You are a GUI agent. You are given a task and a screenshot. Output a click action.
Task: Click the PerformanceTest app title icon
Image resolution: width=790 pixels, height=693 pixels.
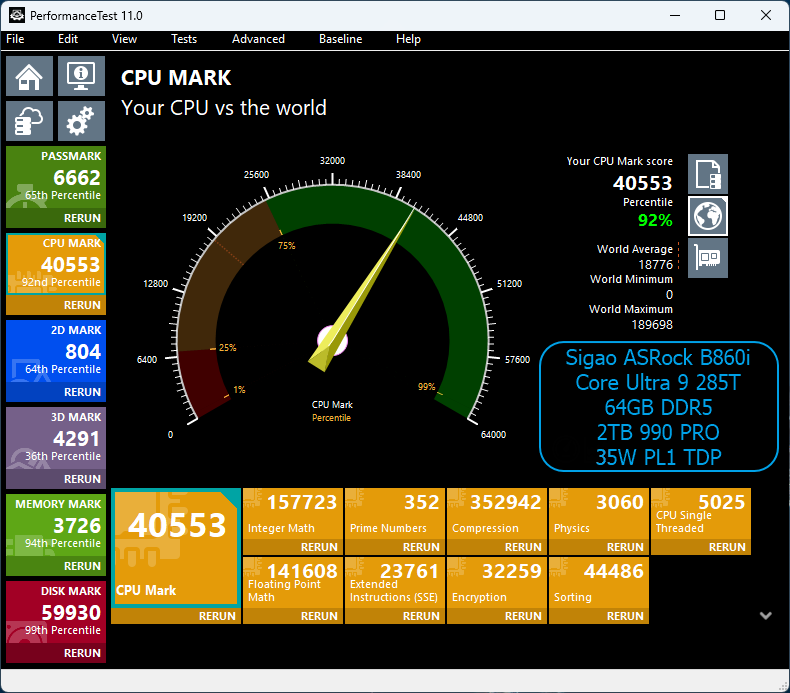coord(17,15)
